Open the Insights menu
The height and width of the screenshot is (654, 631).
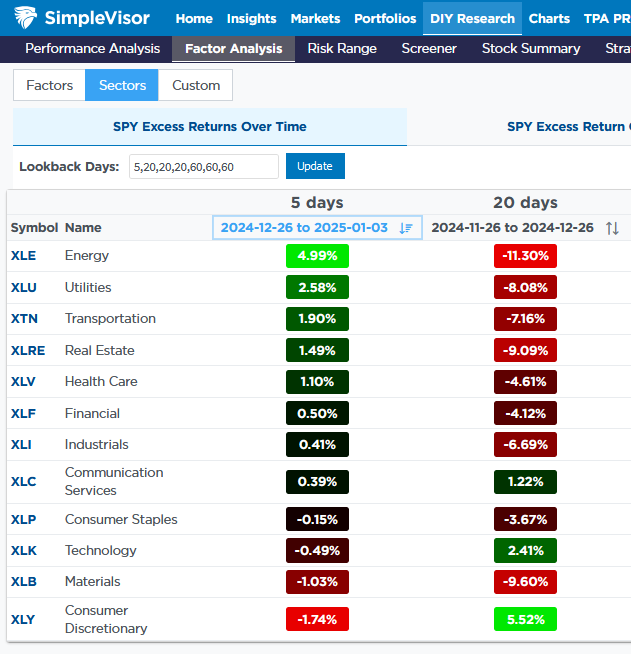click(x=251, y=18)
